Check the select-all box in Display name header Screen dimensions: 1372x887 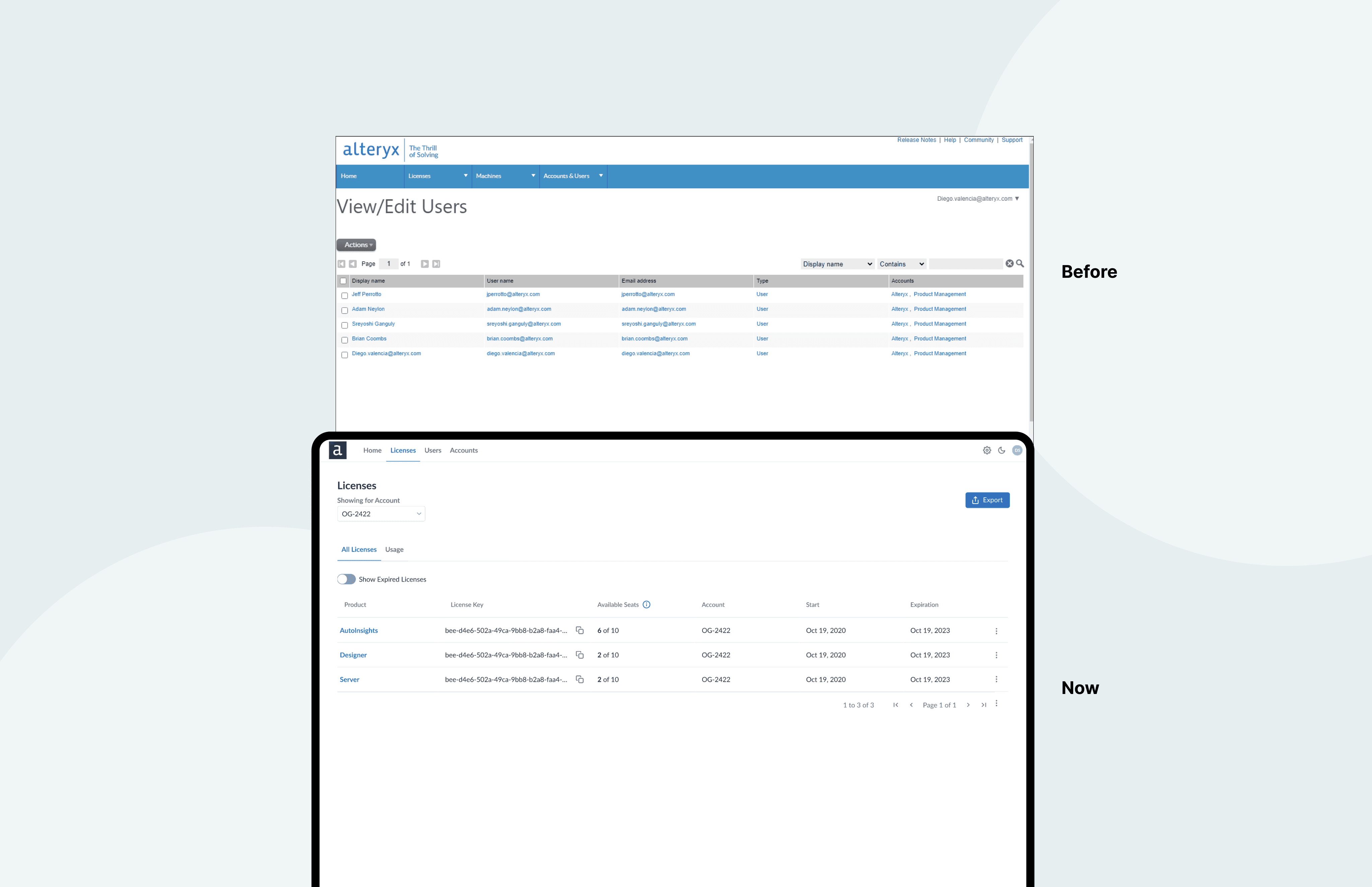[x=343, y=281]
